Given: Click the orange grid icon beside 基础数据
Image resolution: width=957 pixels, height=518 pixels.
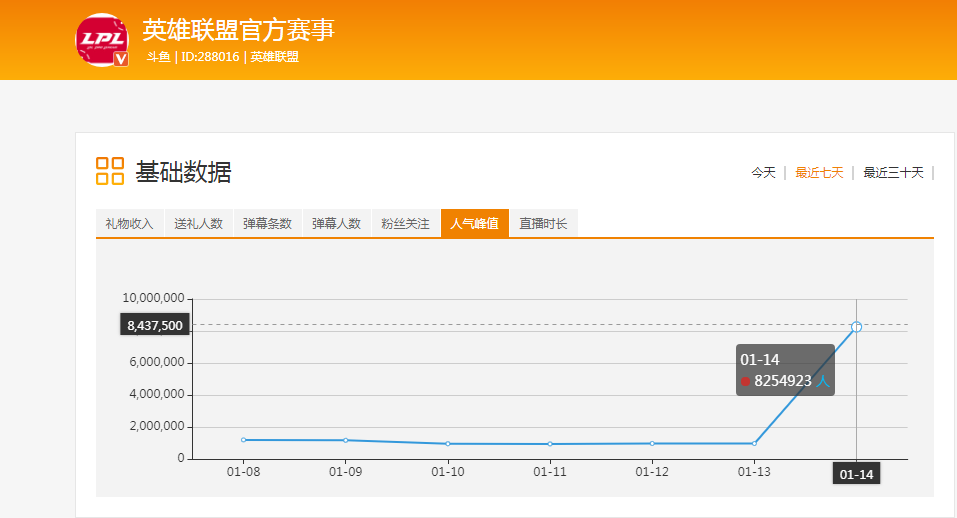Looking at the screenshot, I should click(x=110, y=171).
